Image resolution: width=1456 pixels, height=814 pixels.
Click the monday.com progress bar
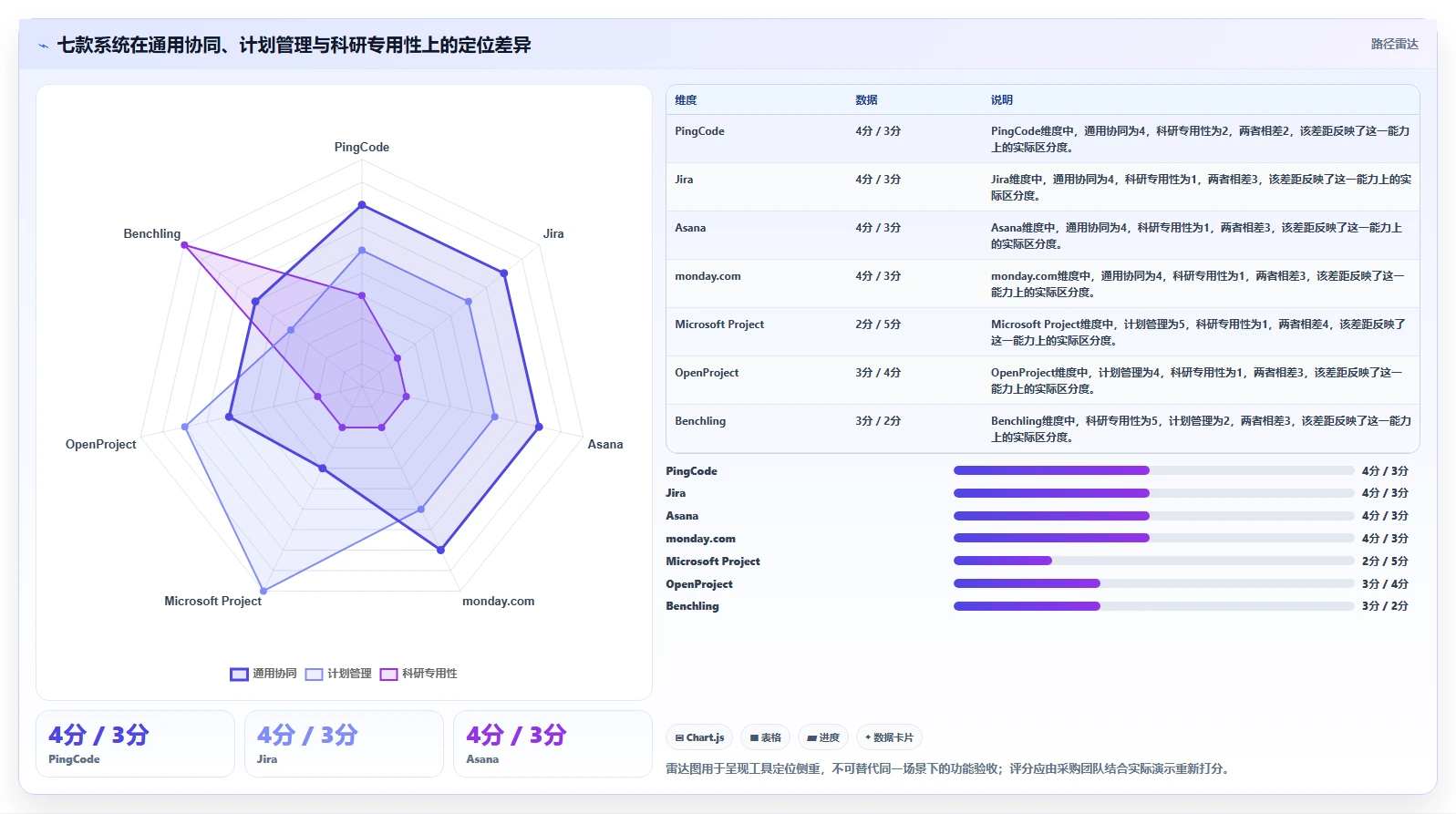click(1153, 538)
